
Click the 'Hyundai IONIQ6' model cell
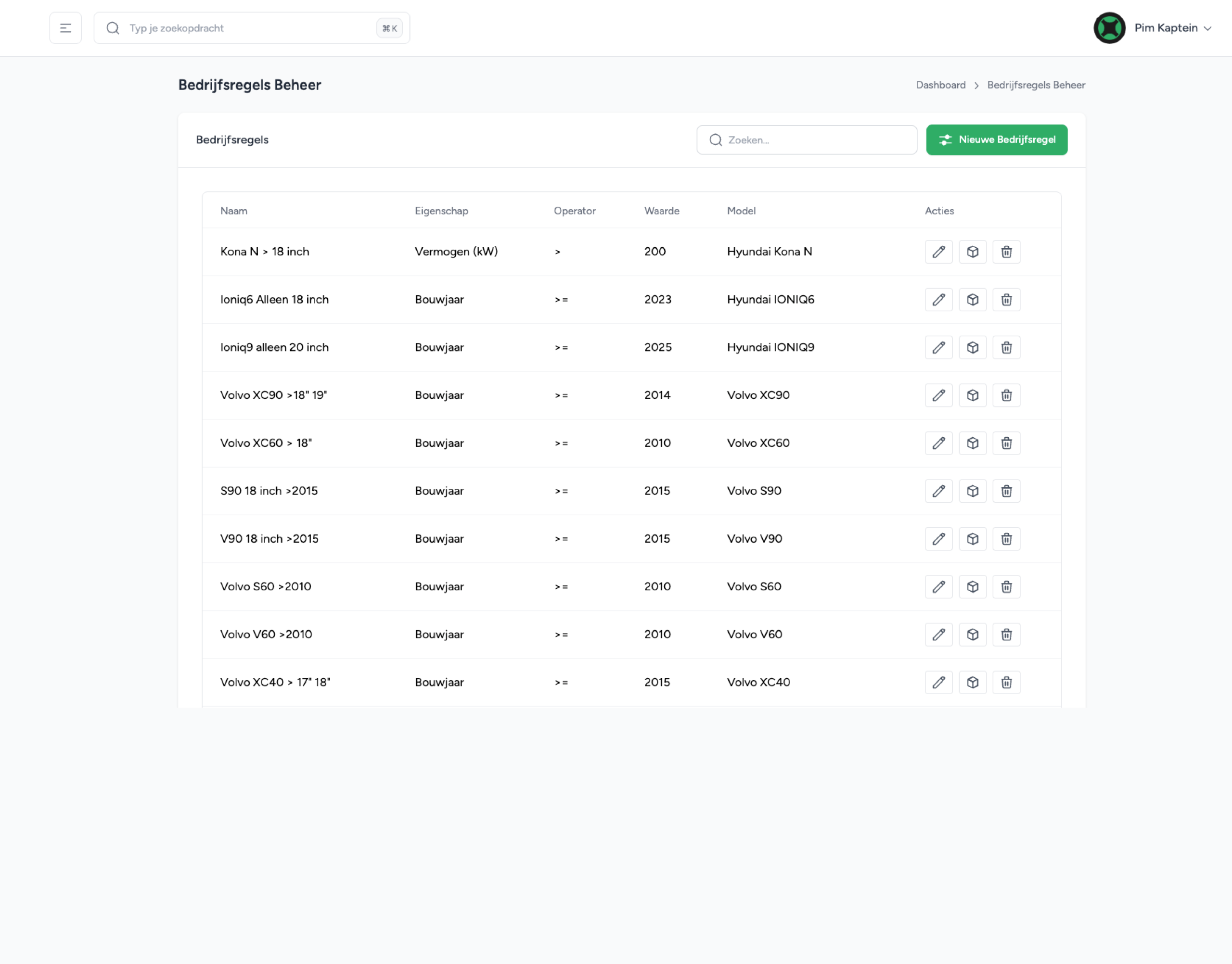770,300
